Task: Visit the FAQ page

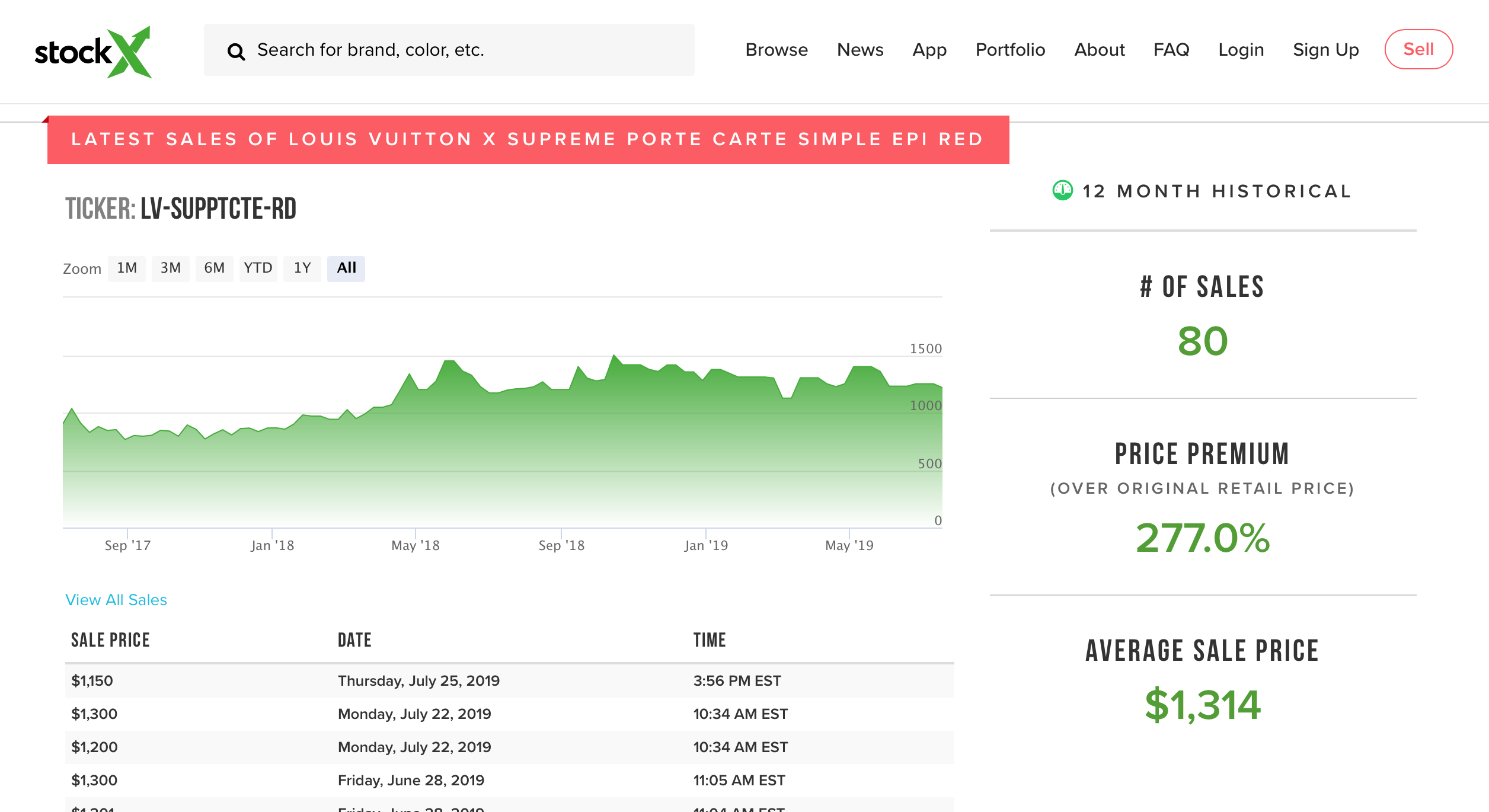Action: point(1171,50)
